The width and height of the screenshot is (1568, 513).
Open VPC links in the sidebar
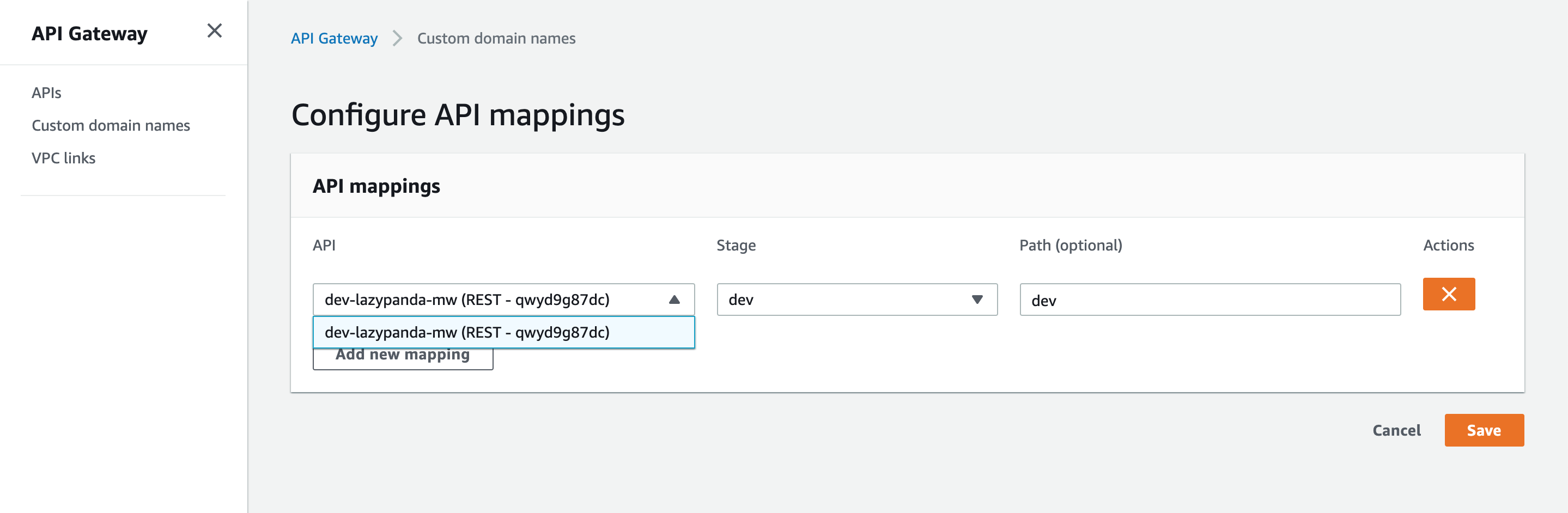tap(63, 158)
